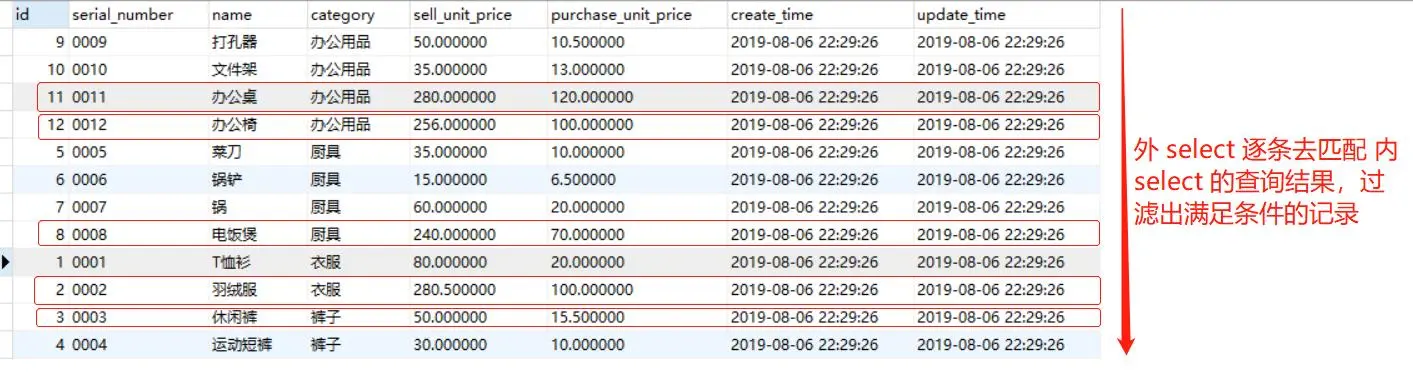This screenshot has width=1413, height=378.
Task: Select the name cell 文件架
Action: [234, 69]
